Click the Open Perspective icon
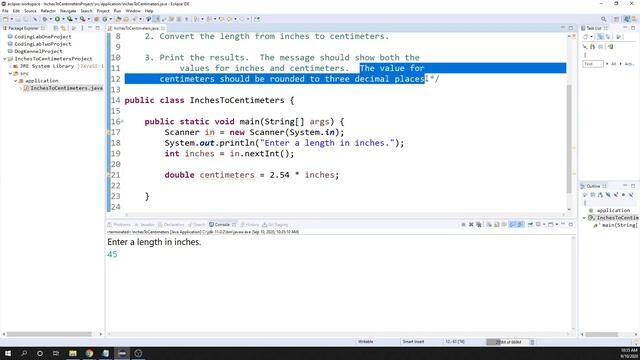Screen dimensions: 640x360 [x=617, y=19]
